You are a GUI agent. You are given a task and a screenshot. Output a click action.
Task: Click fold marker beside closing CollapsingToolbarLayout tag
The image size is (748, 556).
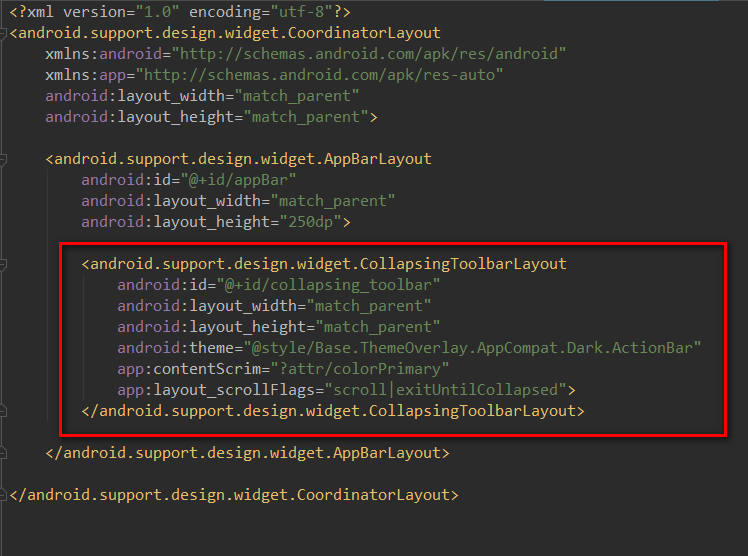[2, 411]
